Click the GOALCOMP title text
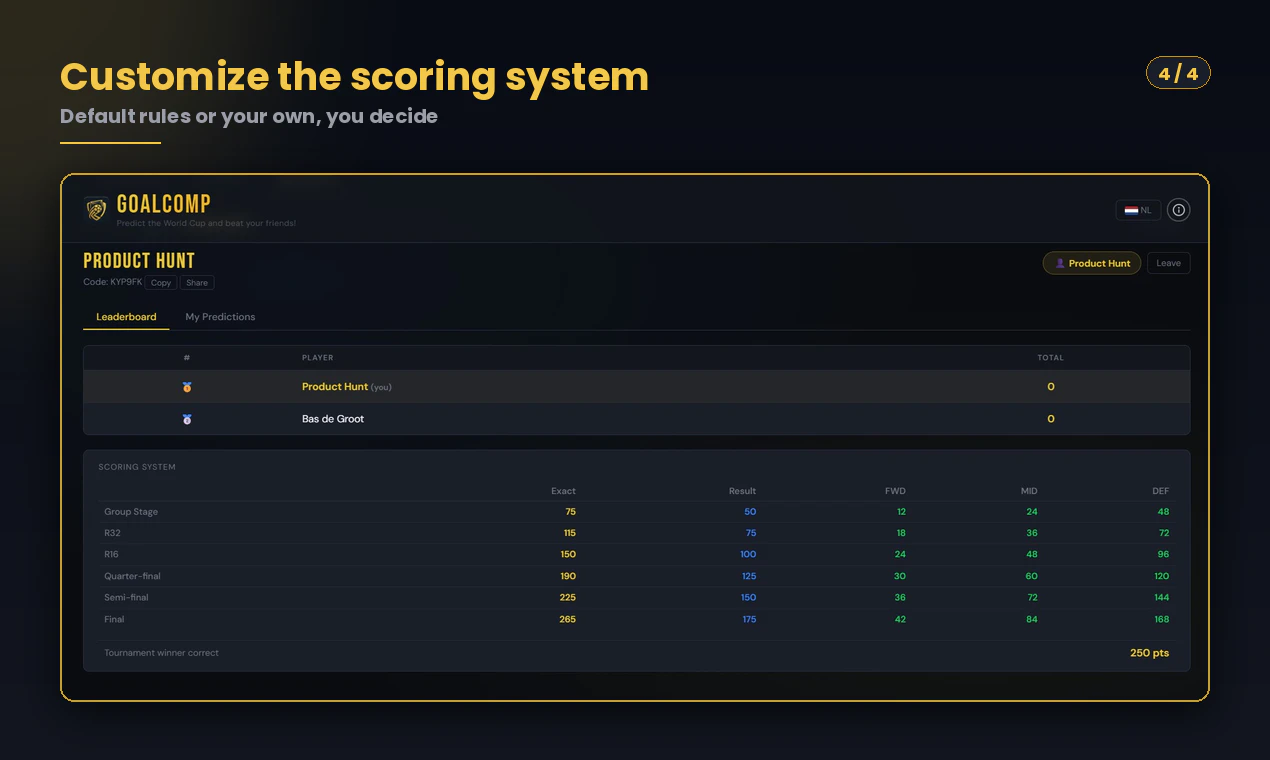This screenshot has height=760, width=1270. pyautogui.click(x=163, y=205)
